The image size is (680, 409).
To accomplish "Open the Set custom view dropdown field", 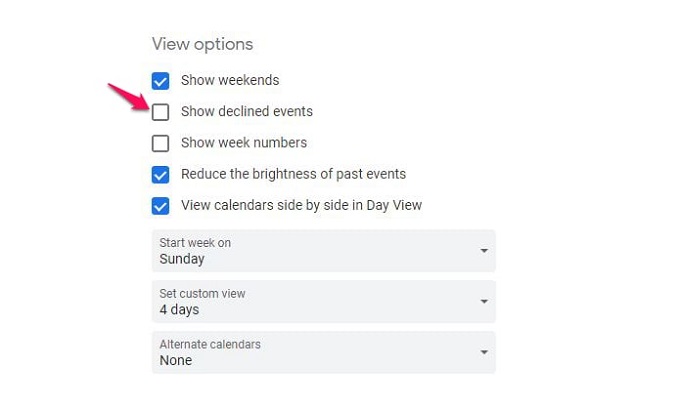I will [323, 301].
